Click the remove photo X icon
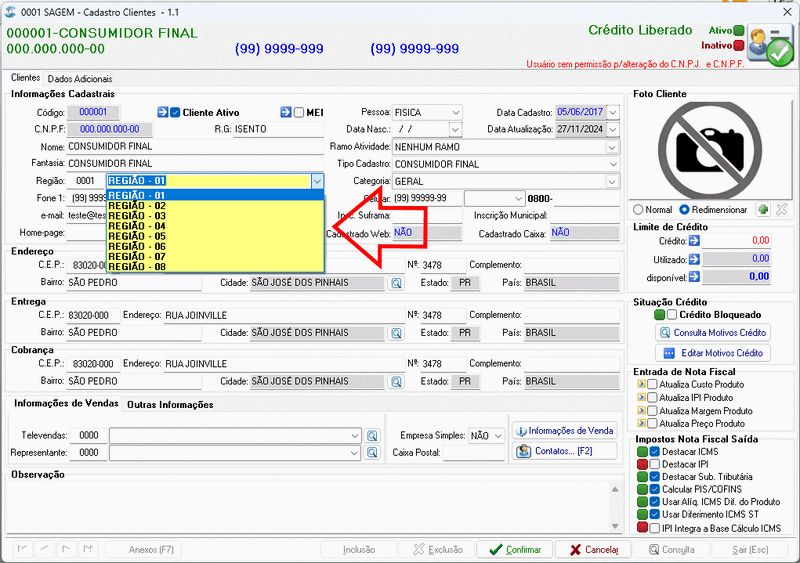Viewport: 800px width, 563px height. (782, 209)
